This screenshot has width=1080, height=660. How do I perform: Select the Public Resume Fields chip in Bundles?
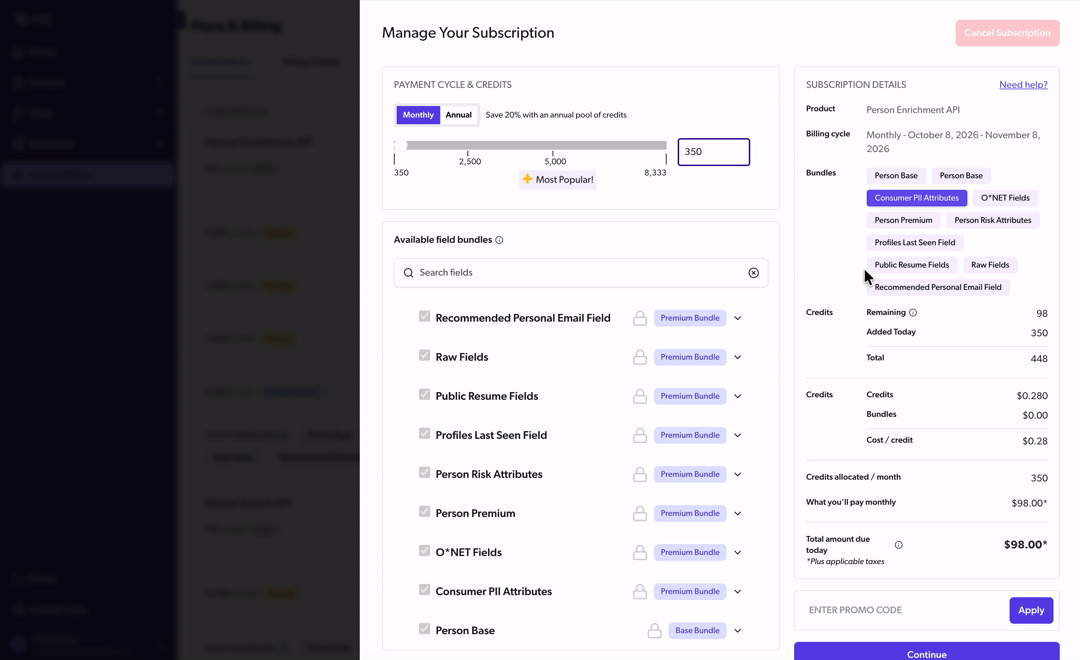click(x=911, y=265)
